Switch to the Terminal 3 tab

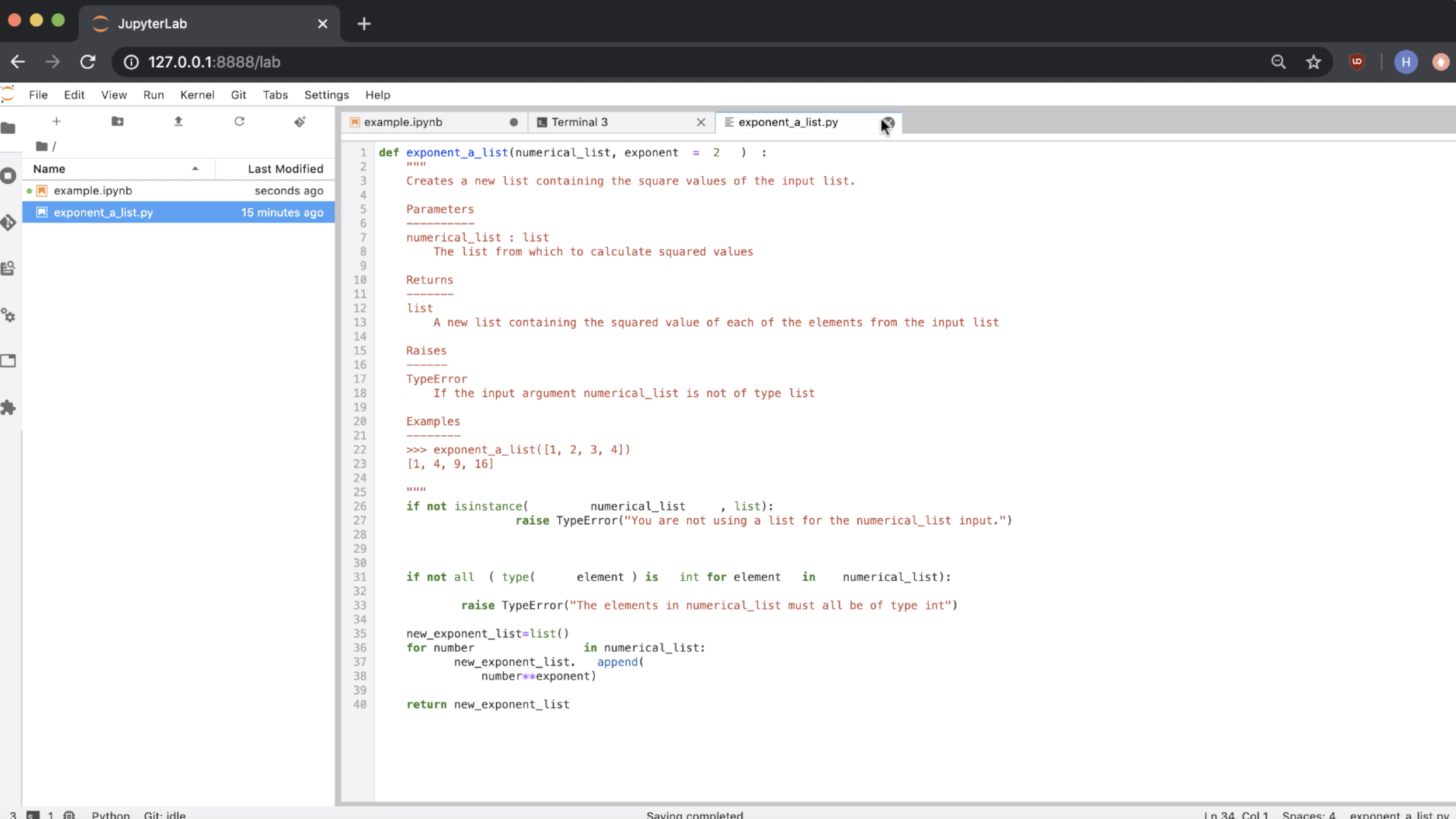click(x=579, y=123)
